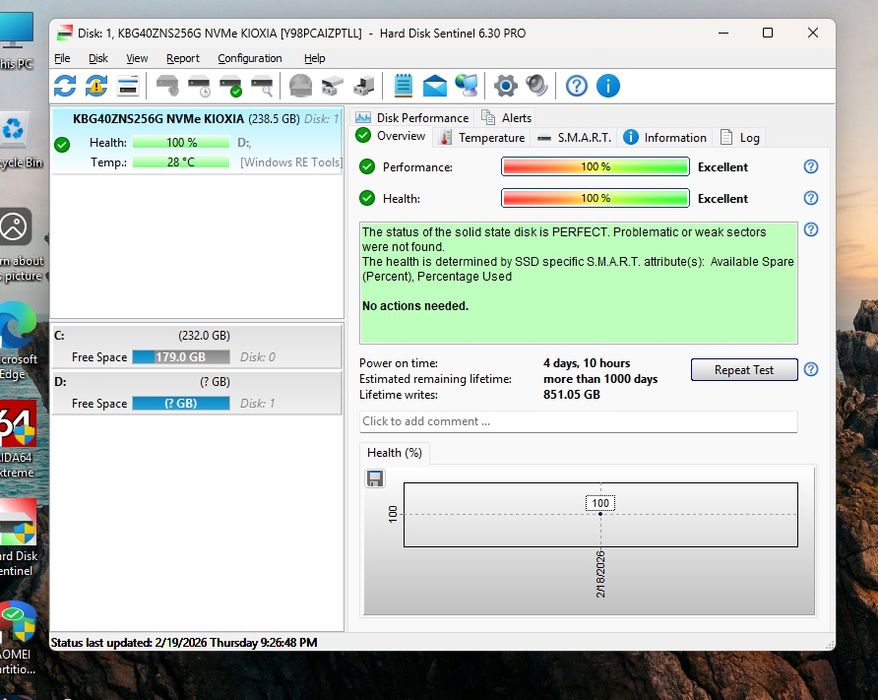Viewport: 878px width, 700px height.
Task: Click the blue Refresh arrows toolbar icon
Action: click(x=65, y=86)
